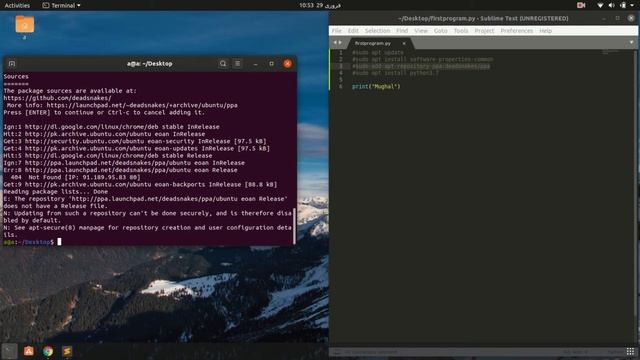The height and width of the screenshot is (360, 640).
Task: Click the terminal command prompt cursor
Action: point(59,242)
